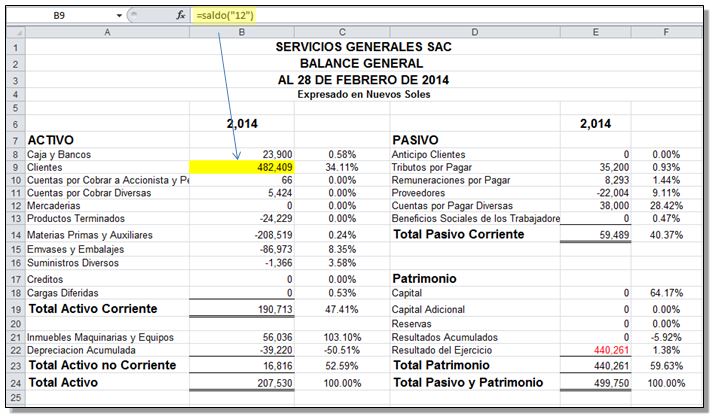Image resolution: width=715 pixels, height=416 pixels.
Task: Select column C header
Action: click(x=342, y=32)
